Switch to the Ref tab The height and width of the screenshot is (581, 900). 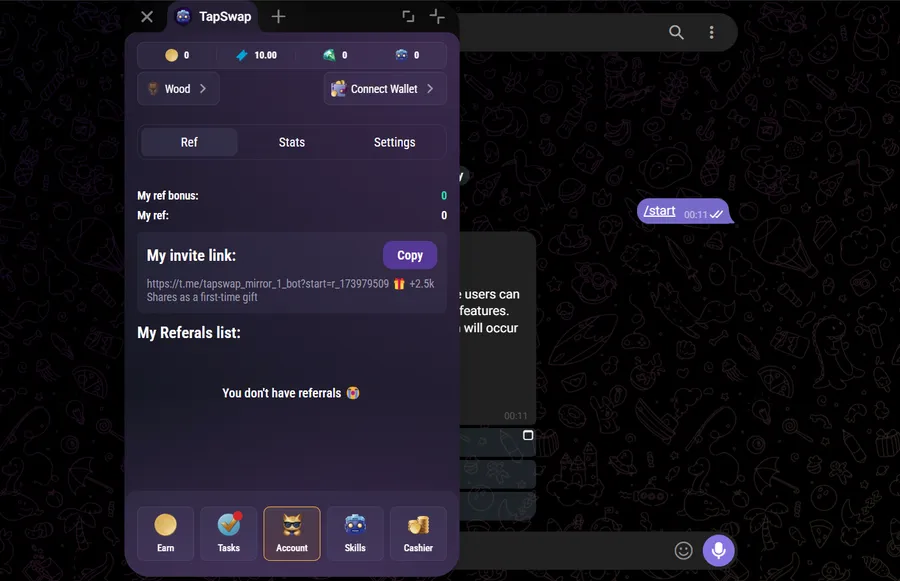(189, 142)
